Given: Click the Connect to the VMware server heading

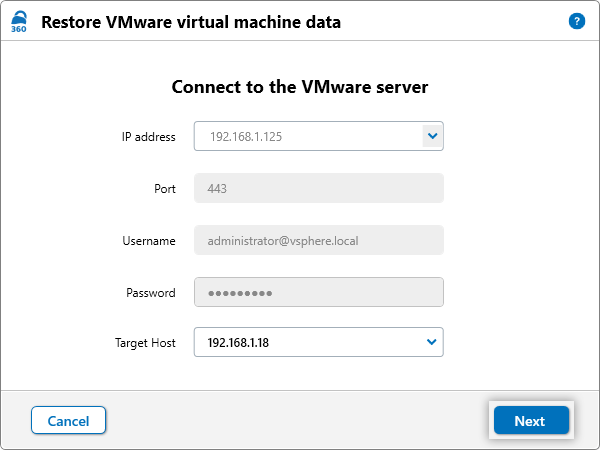Looking at the screenshot, I should tap(300, 87).
